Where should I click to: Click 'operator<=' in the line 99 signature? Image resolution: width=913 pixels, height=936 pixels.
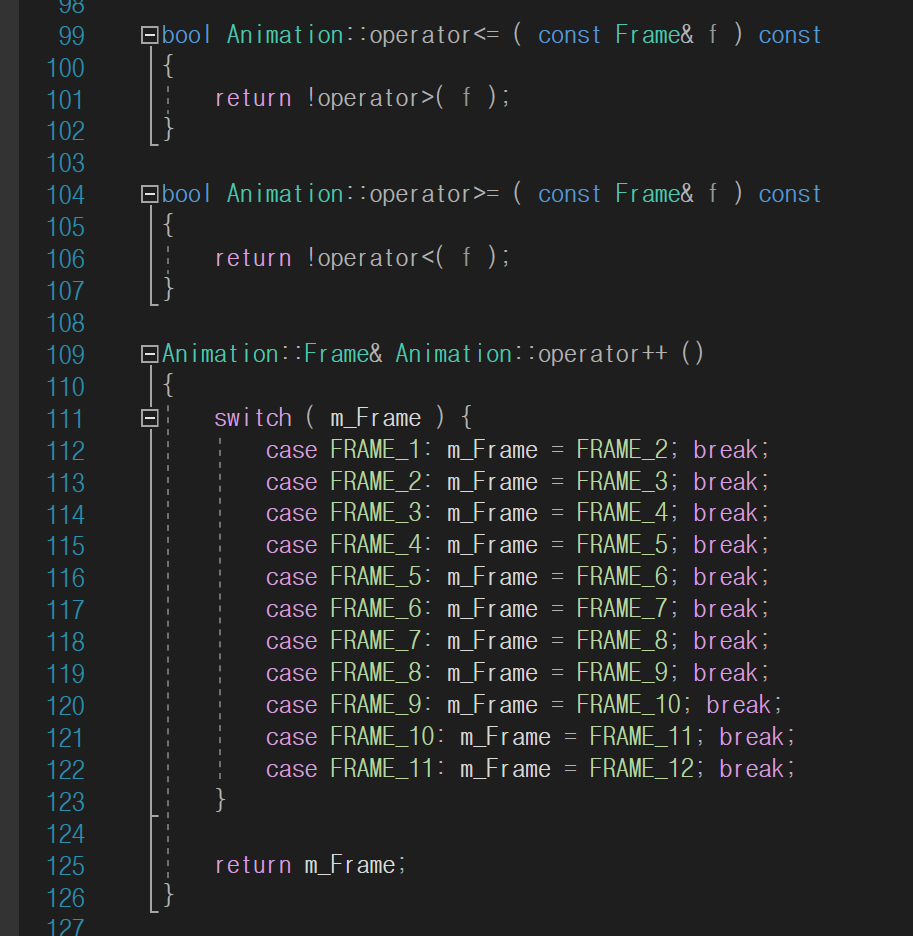434,35
